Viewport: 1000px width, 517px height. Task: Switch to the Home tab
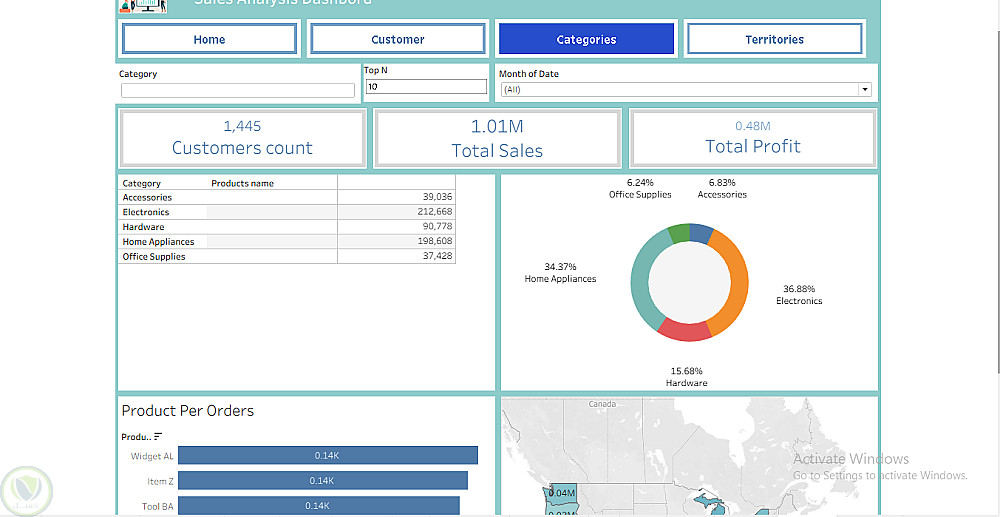pyautogui.click(x=209, y=39)
